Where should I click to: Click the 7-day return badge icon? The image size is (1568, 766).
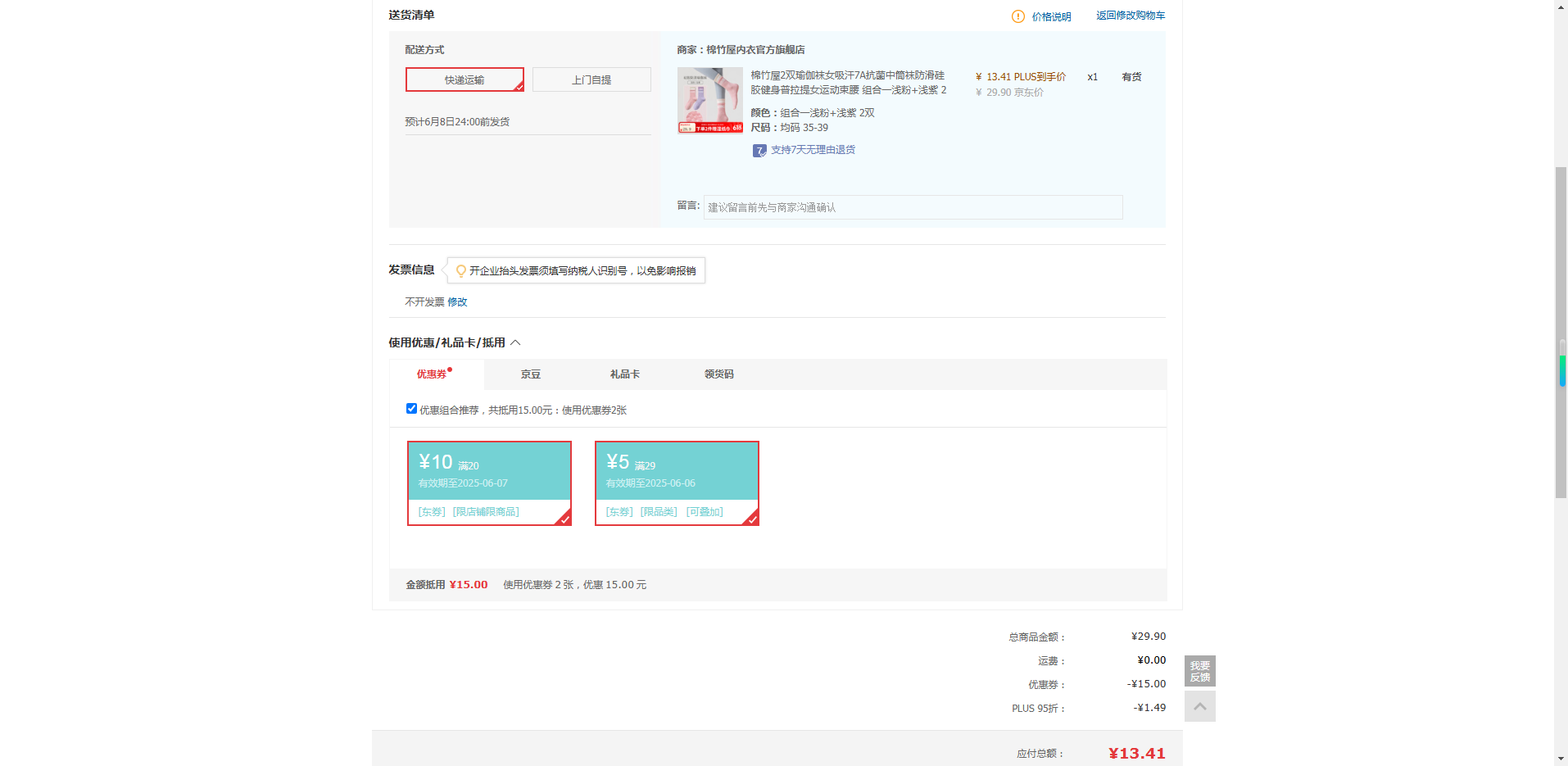tap(759, 151)
